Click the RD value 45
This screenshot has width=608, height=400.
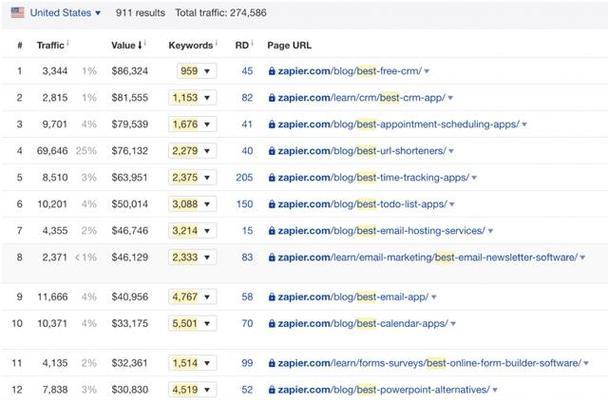(x=247, y=71)
